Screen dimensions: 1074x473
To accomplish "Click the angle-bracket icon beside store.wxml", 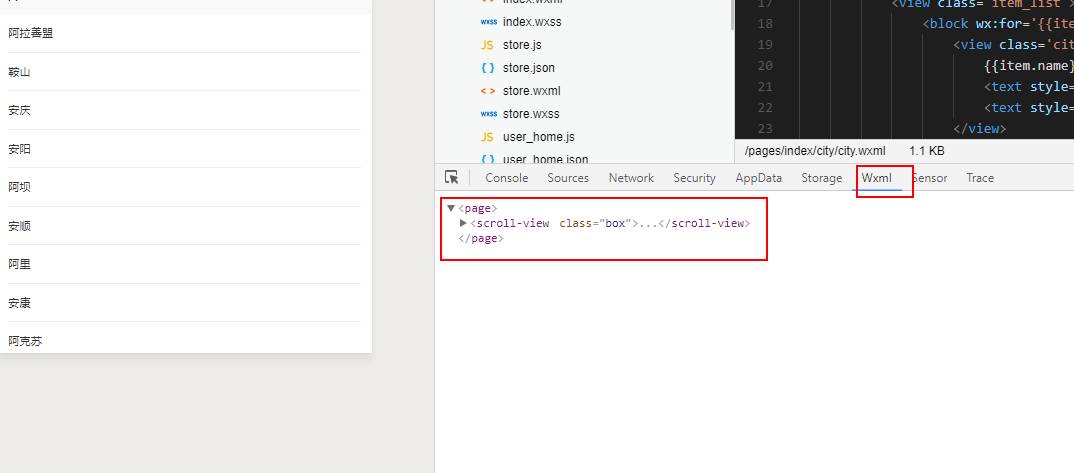I will coord(488,91).
